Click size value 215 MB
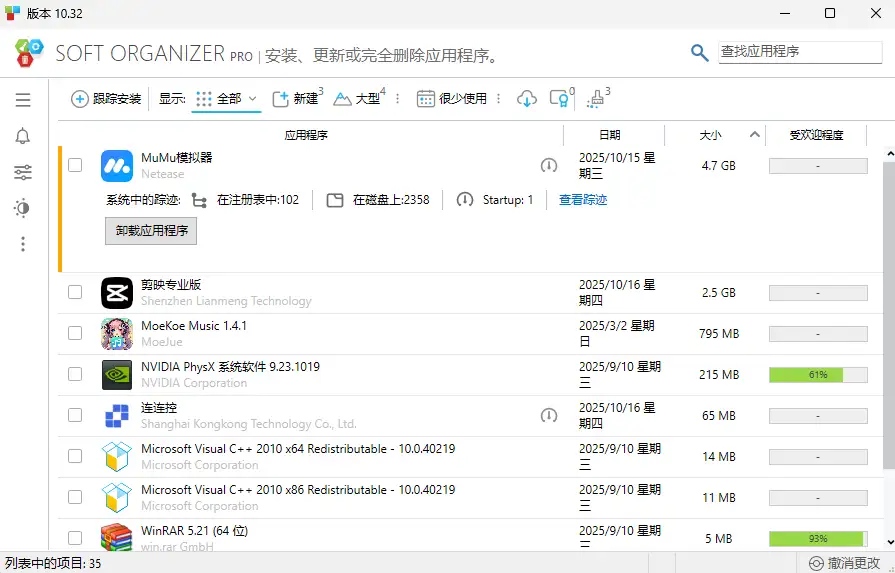Viewport: 895px width, 573px height. pos(719,375)
